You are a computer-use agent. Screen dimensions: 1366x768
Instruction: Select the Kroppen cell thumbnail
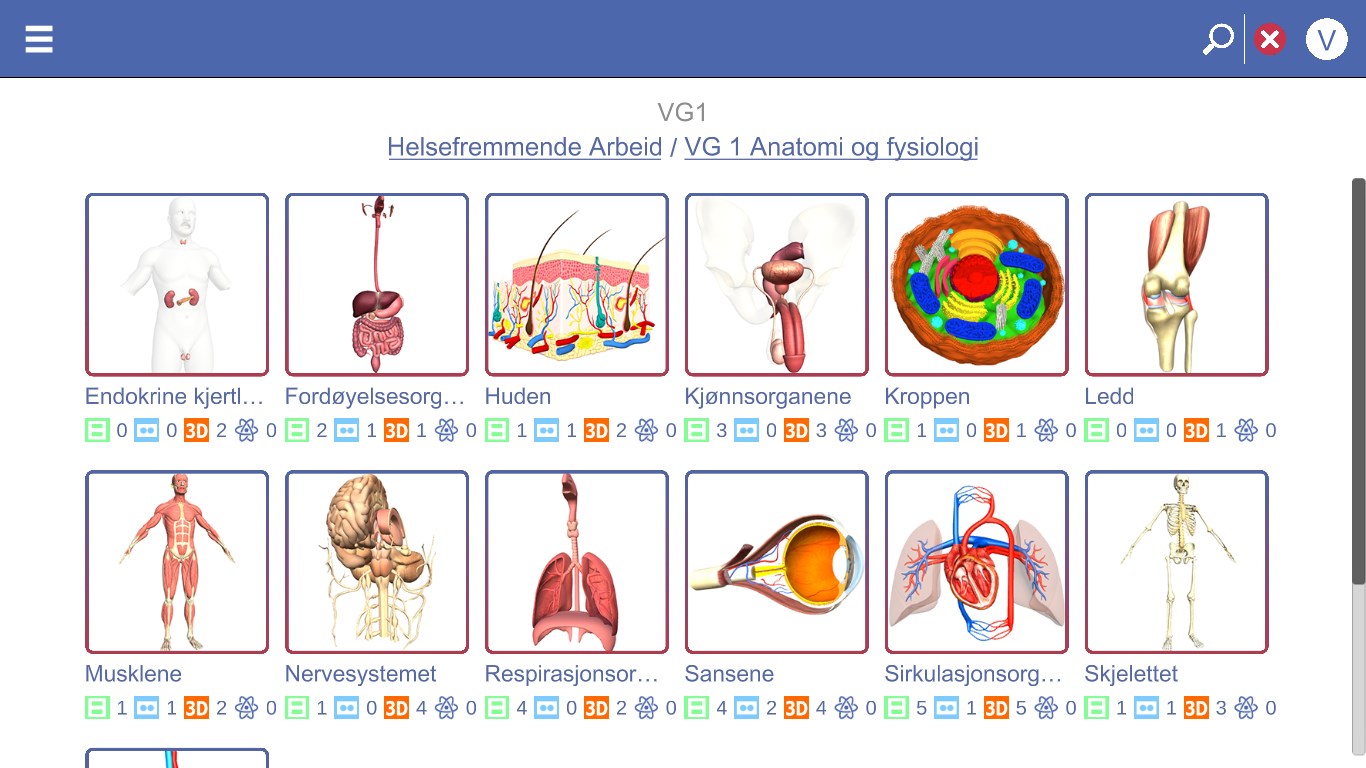point(977,285)
